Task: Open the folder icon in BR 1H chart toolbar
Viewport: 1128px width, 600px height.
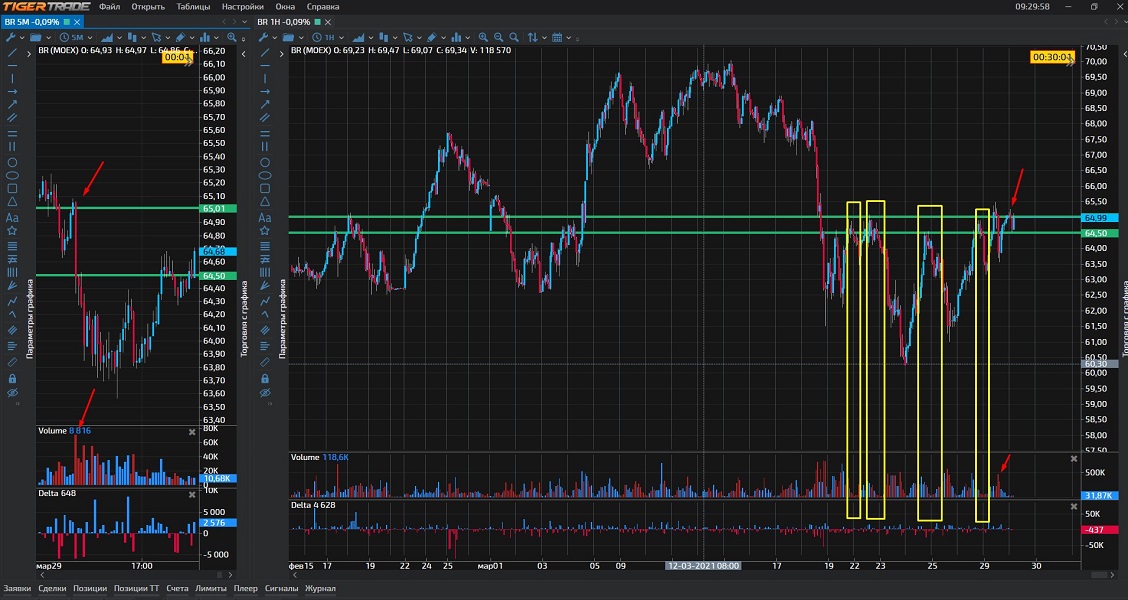Action: [288, 37]
